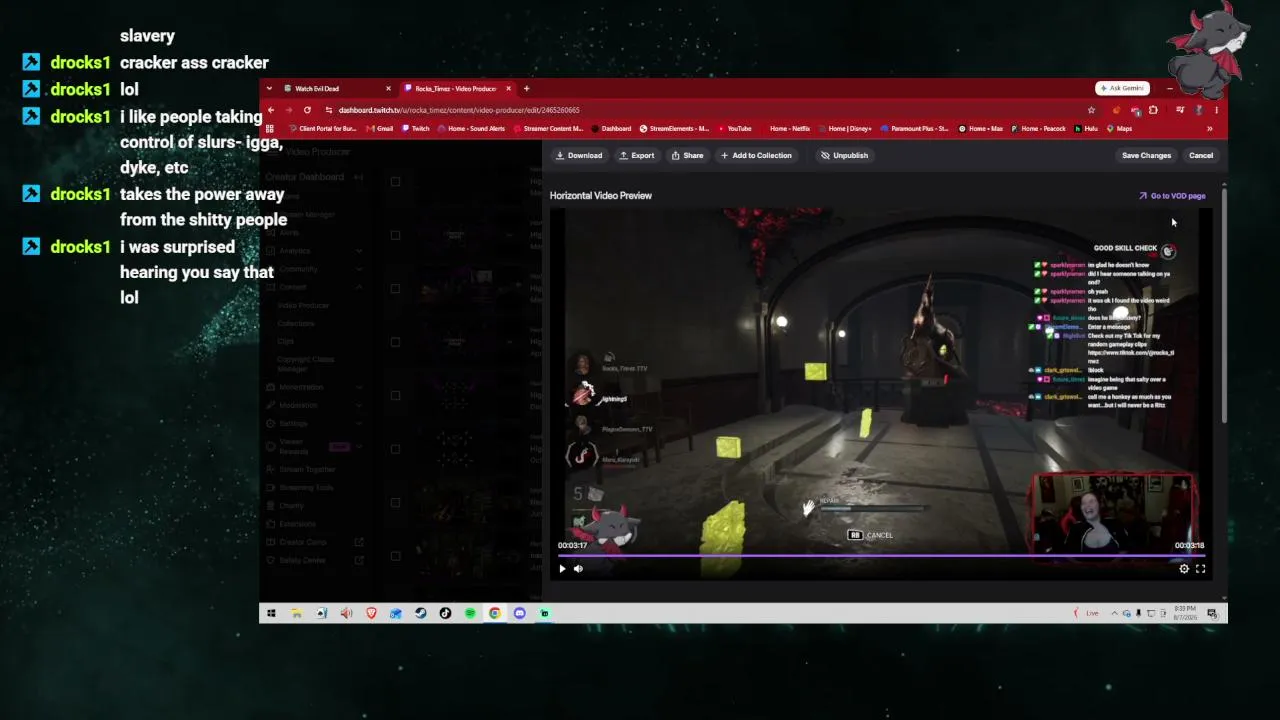The image size is (1280, 720).
Task: Click the Export button
Action: coord(636,155)
